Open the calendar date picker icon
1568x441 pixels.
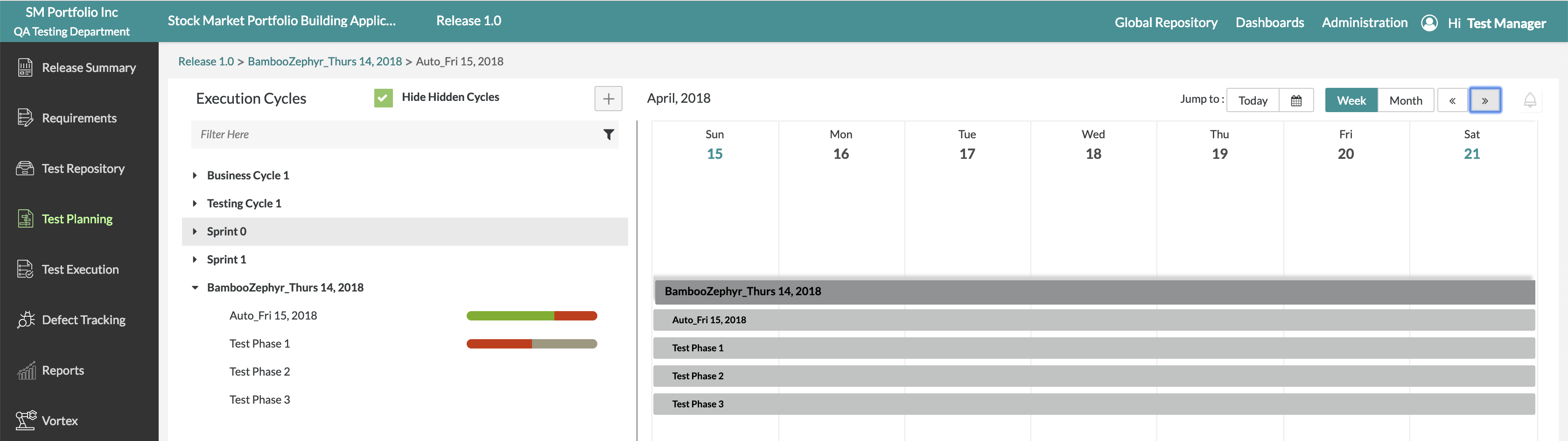[x=1296, y=100]
